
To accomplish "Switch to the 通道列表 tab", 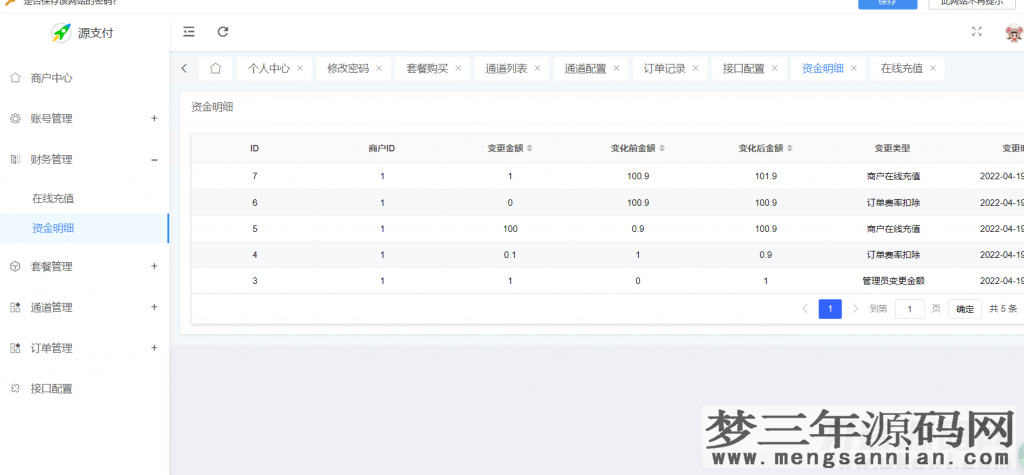I will click(506, 68).
